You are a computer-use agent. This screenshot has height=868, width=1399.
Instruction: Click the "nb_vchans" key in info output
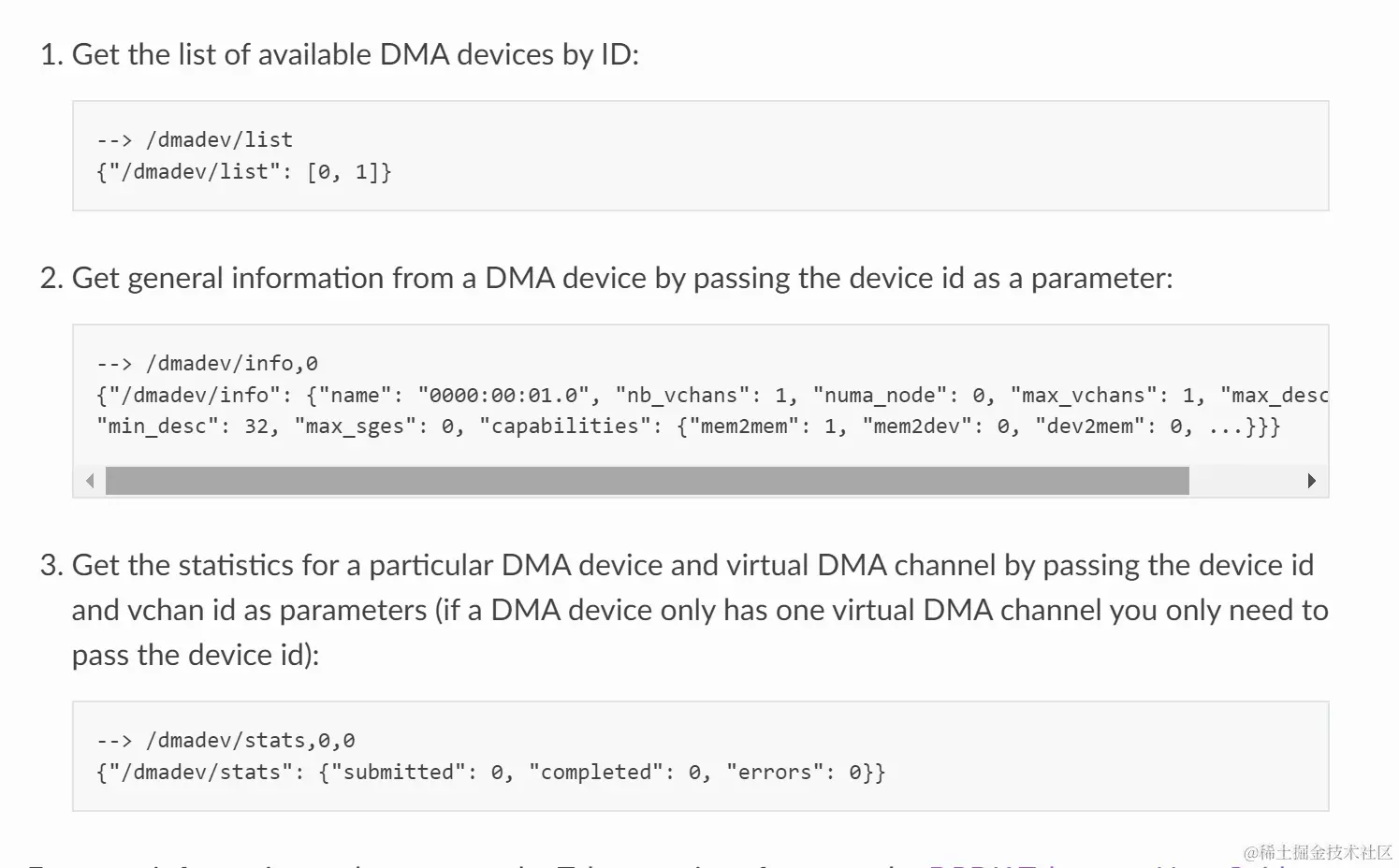point(683,396)
